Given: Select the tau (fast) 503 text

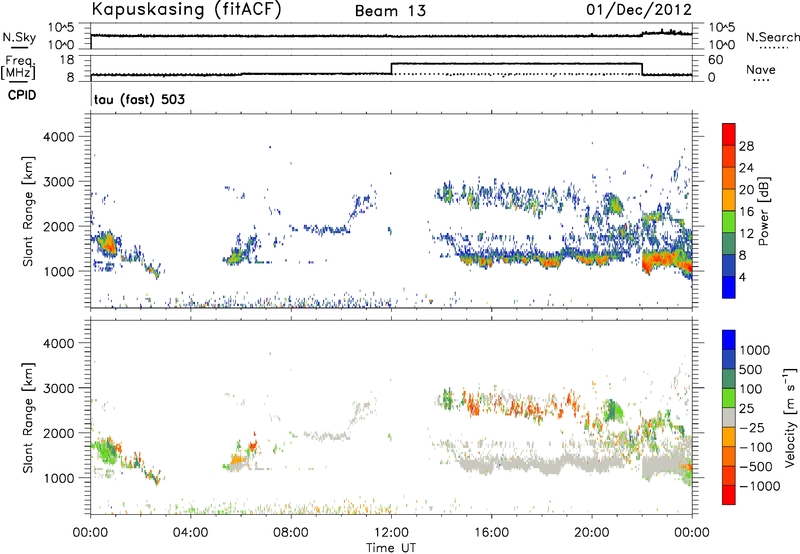Looking at the screenshot, I should tap(139, 99).
